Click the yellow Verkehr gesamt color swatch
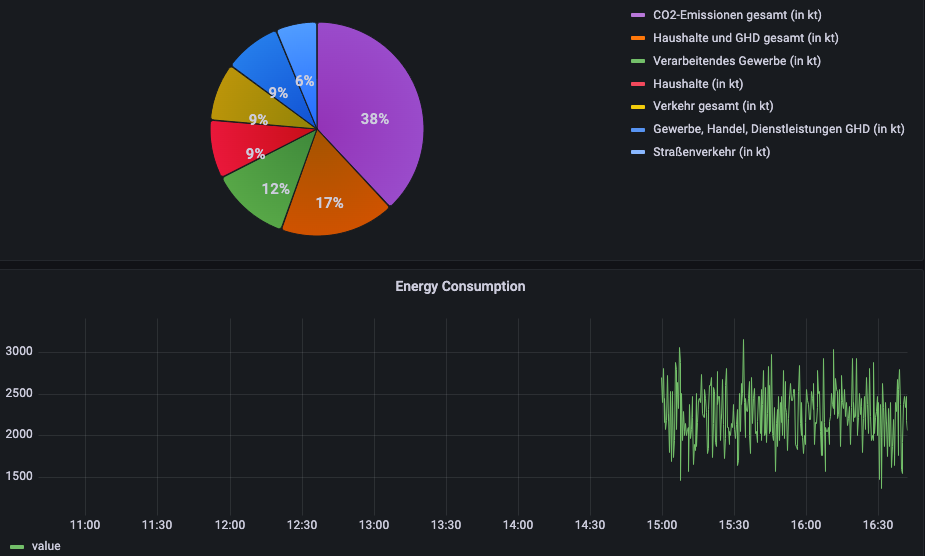 637,107
